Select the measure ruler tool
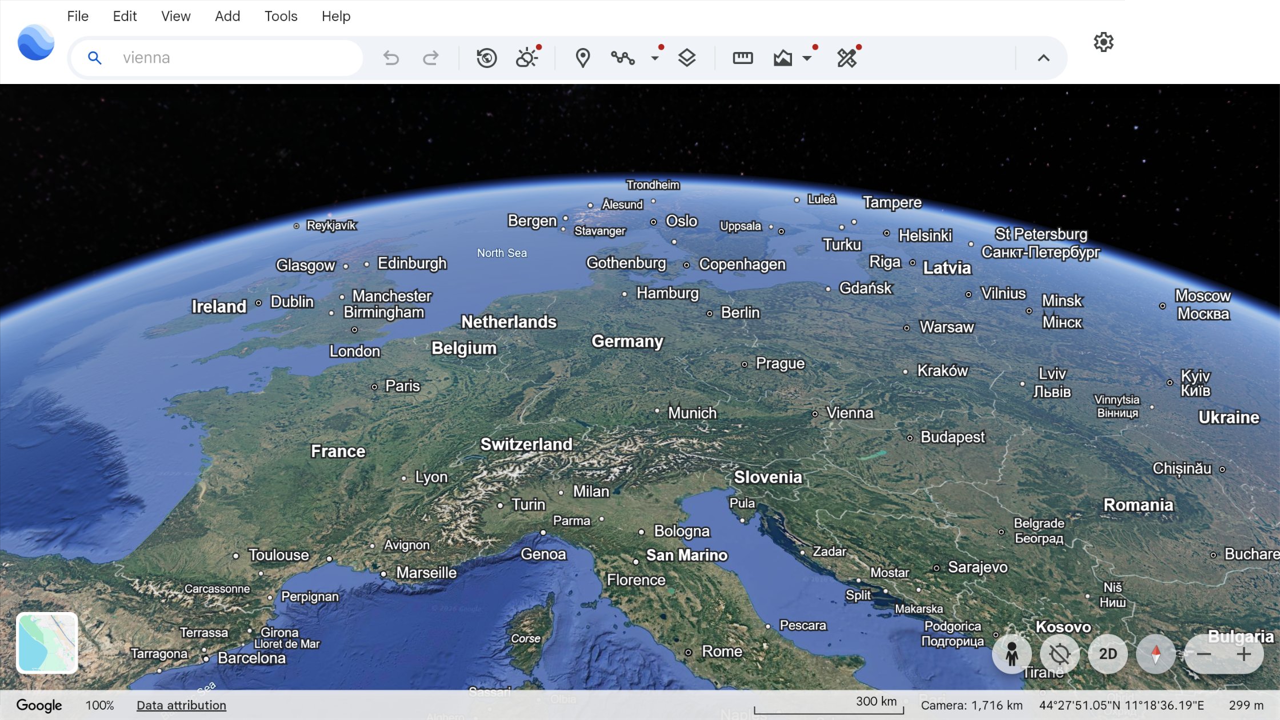1280x720 pixels. 743,58
